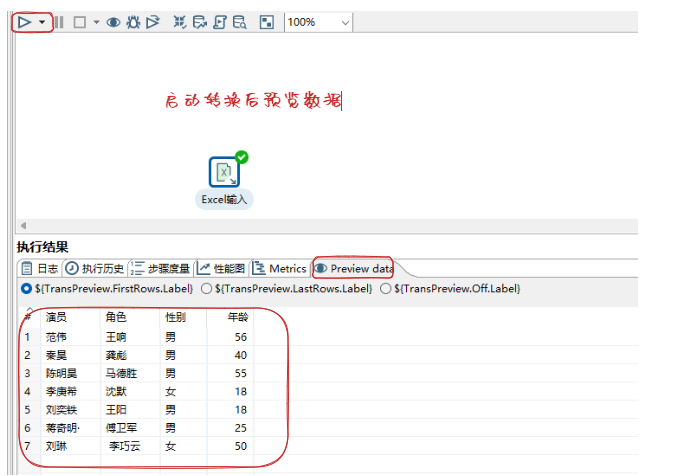
Task: Stop the transformation with the square icon
Action: pyautogui.click(x=79, y=22)
